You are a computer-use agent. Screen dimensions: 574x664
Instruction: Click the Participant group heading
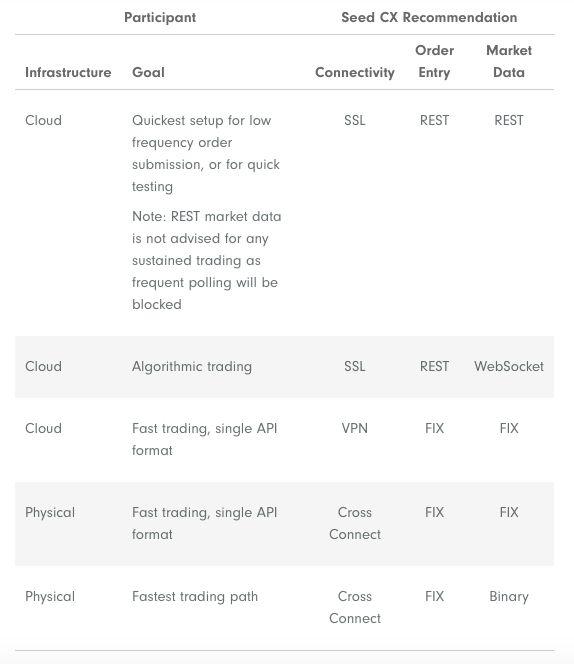click(x=160, y=17)
